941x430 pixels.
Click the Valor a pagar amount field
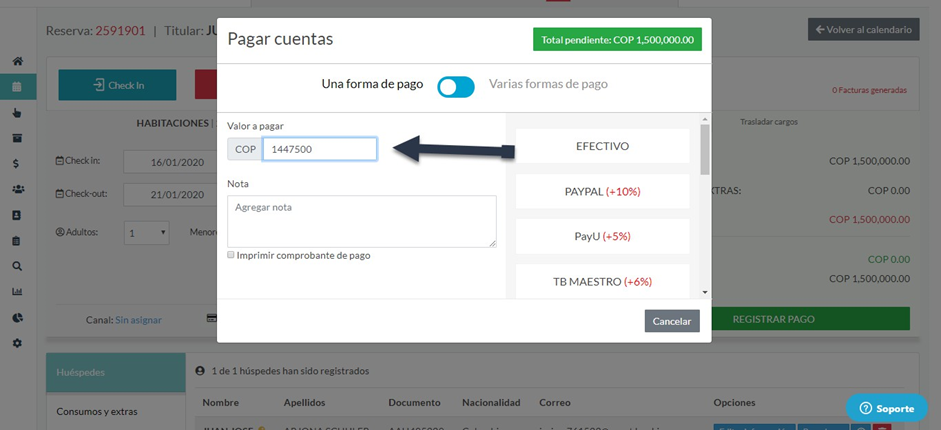[x=319, y=149]
